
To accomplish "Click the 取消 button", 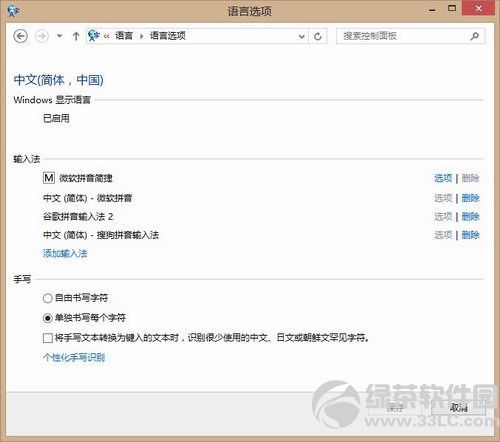I will click(458, 407).
